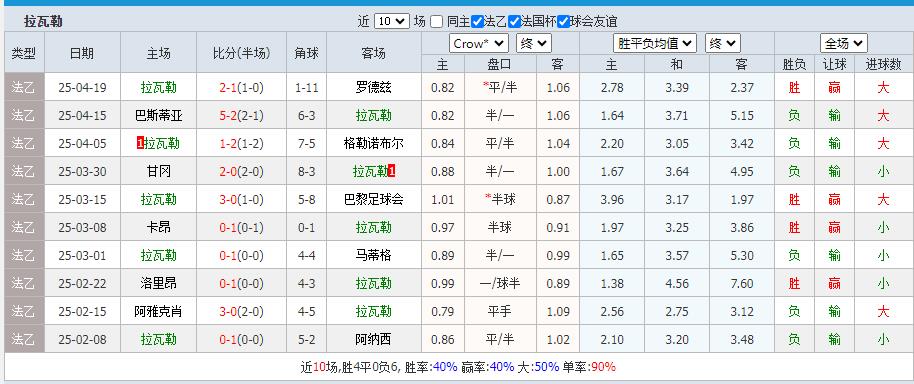
Task: Click the 2-0(2-0) score link
Action: point(241,172)
